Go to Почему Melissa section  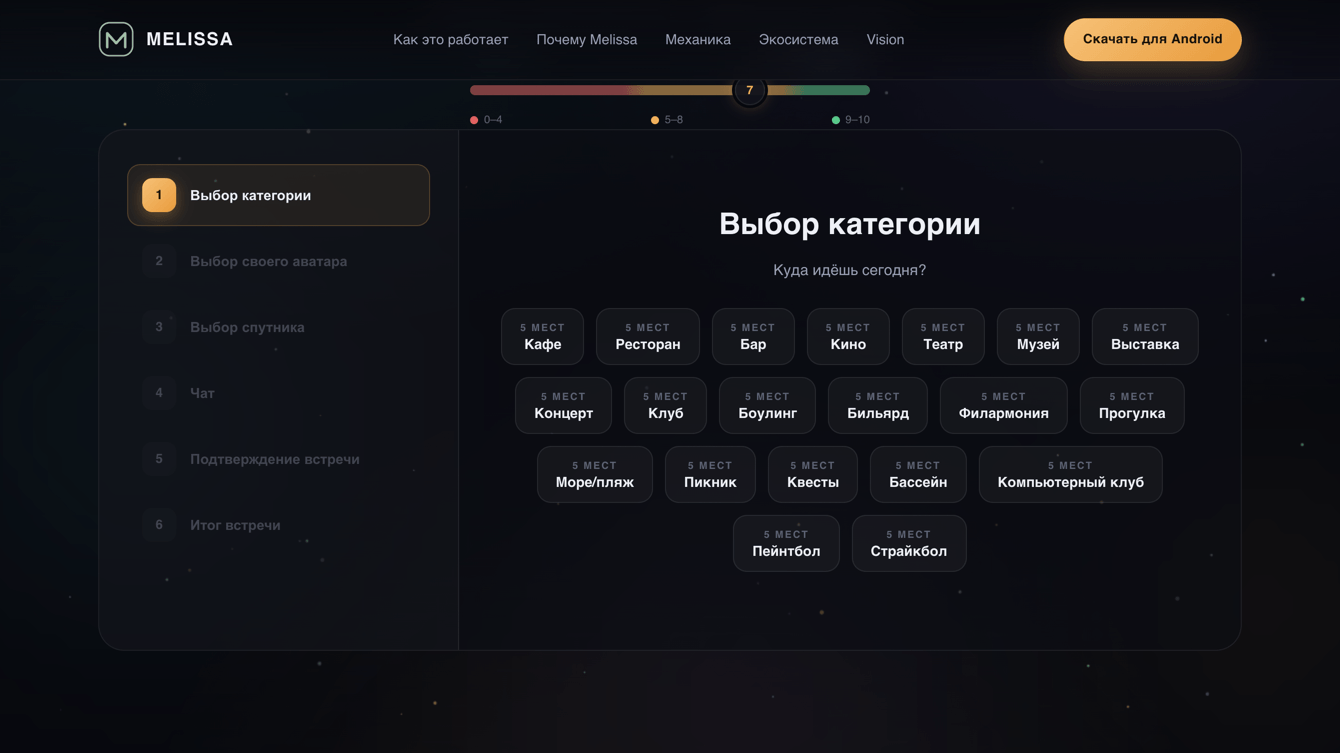tap(586, 40)
